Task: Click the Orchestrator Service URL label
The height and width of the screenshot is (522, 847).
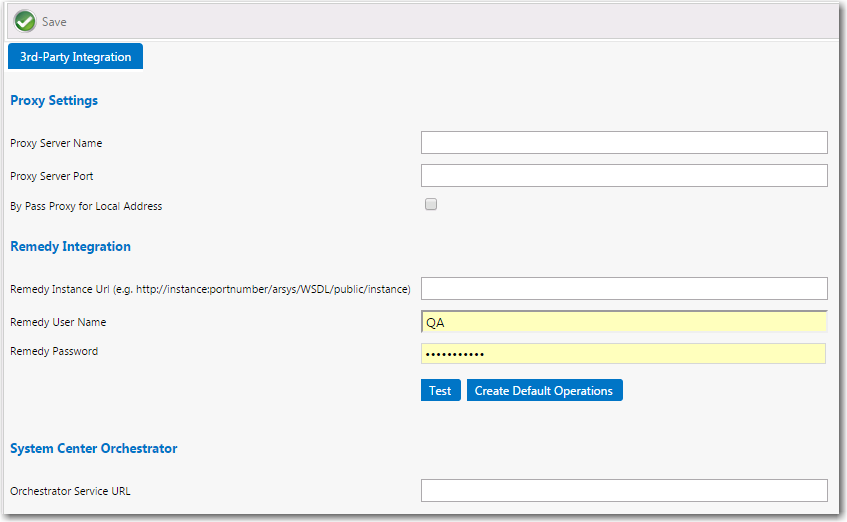Action: coord(70,491)
